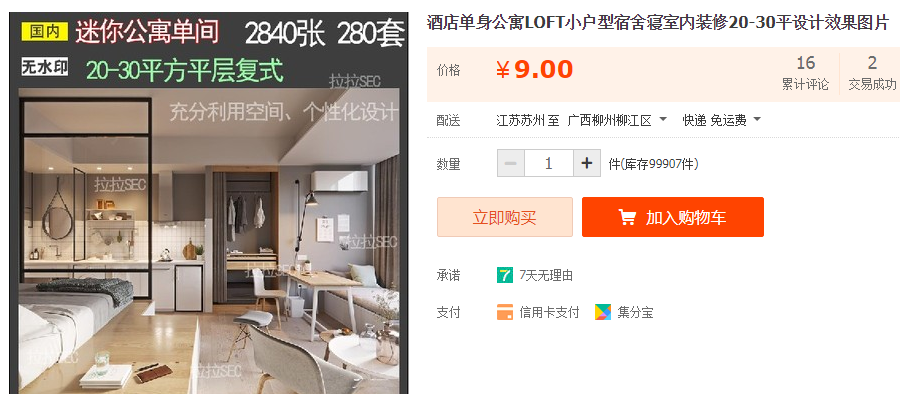This screenshot has width=900, height=417.
Task: Click the product title 酒店单身公寓LOFT
Action: (658, 23)
